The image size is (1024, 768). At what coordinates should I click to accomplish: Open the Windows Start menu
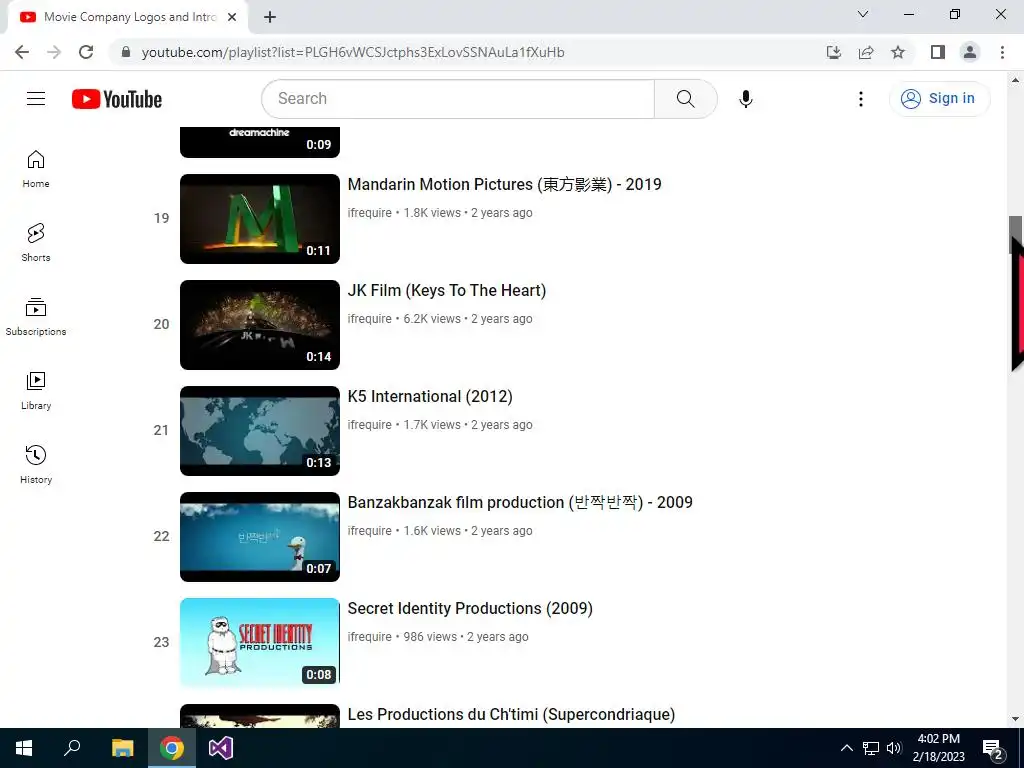coord(24,748)
